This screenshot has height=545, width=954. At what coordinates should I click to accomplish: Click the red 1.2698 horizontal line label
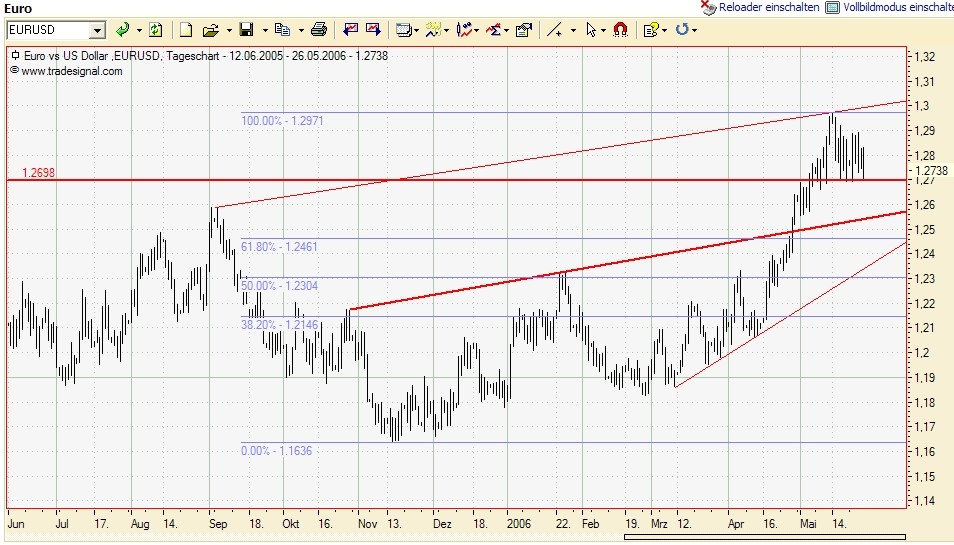coord(42,173)
